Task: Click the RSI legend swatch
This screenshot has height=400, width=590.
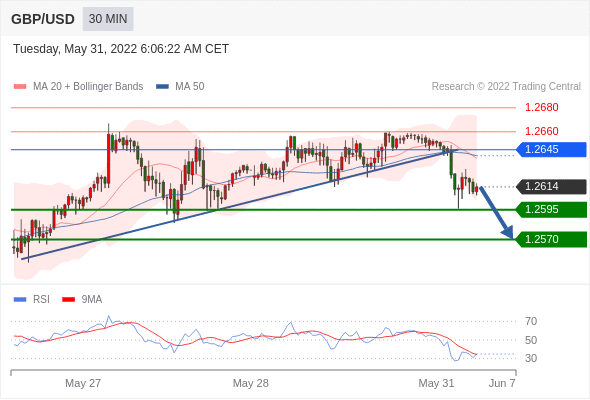Action: tap(20, 300)
